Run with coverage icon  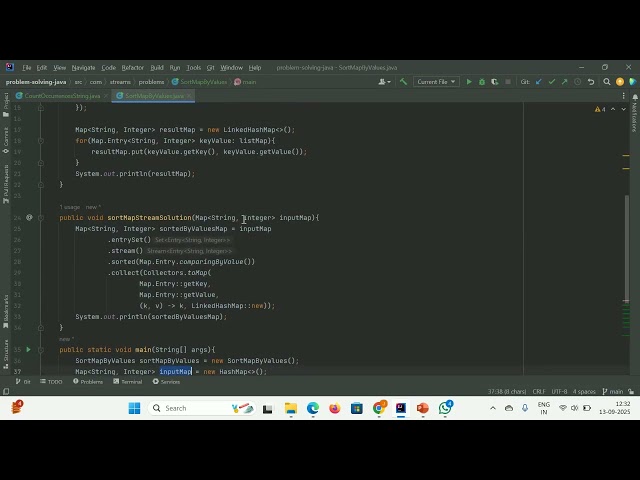click(495, 82)
